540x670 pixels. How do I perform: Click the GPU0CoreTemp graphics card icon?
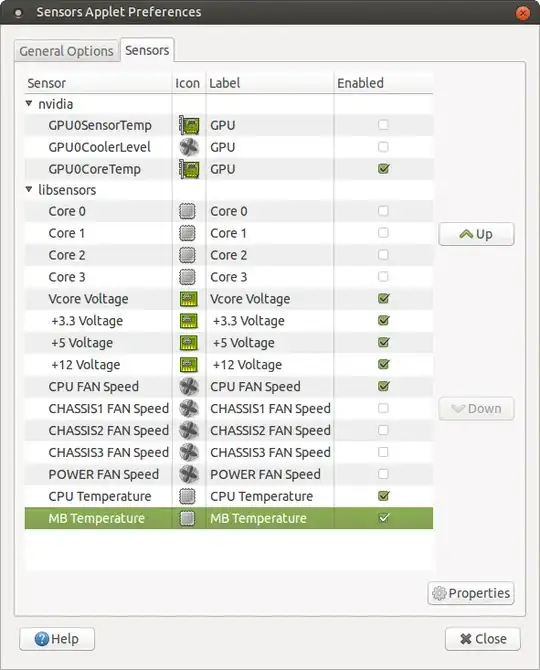pos(188,169)
